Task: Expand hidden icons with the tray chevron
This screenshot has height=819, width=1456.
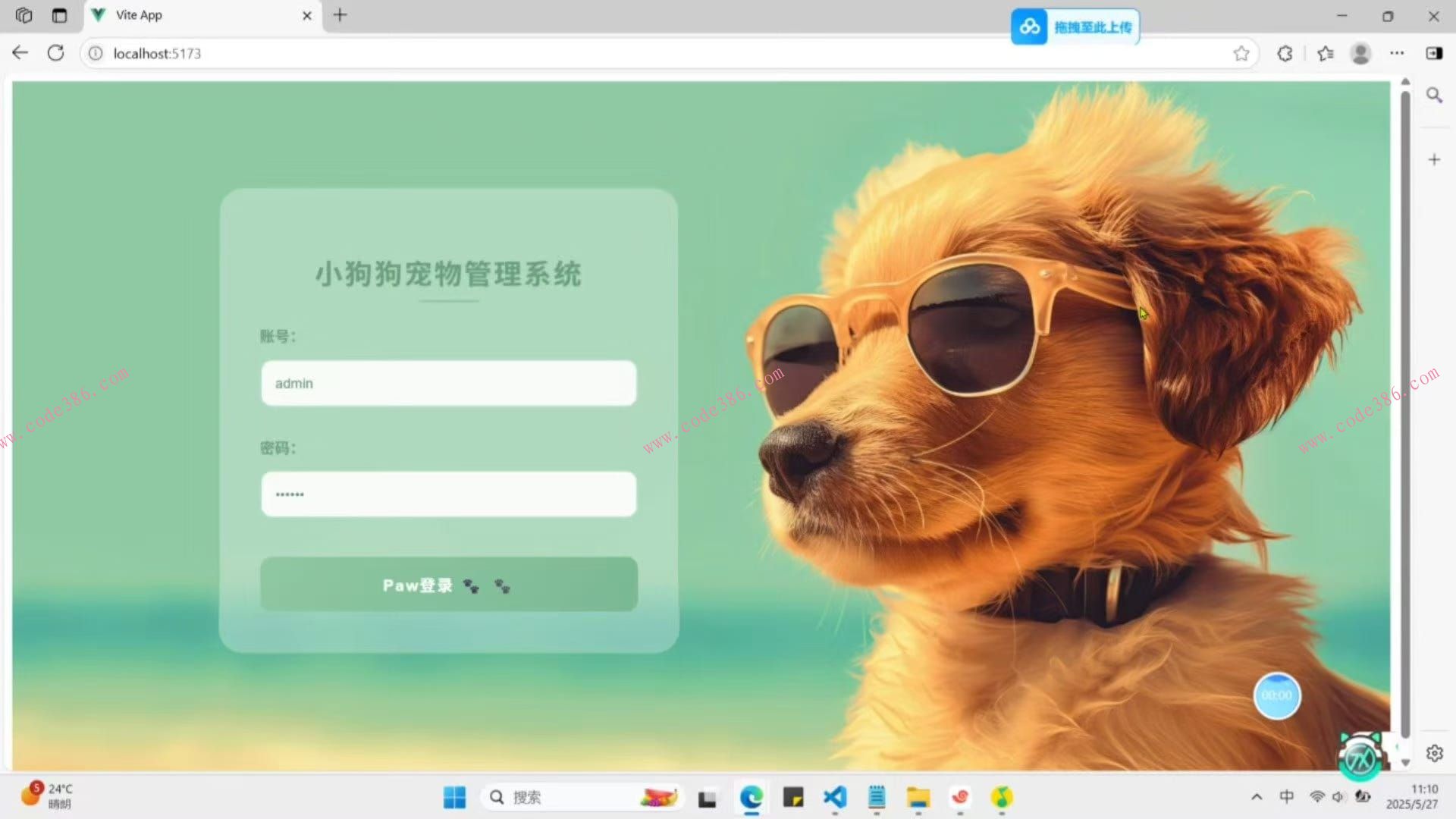Action: (1257, 796)
